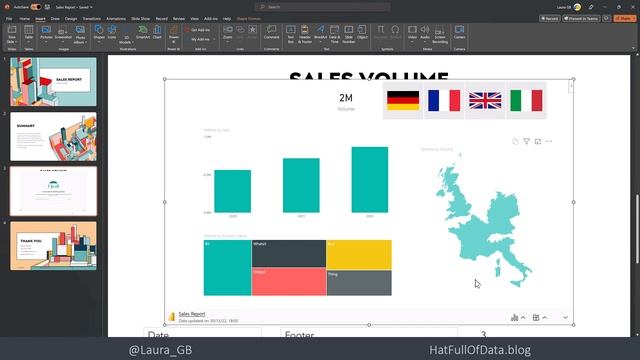The width and height of the screenshot is (640, 360).
Task: Insert a Text Box
Action: coord(291,34)
